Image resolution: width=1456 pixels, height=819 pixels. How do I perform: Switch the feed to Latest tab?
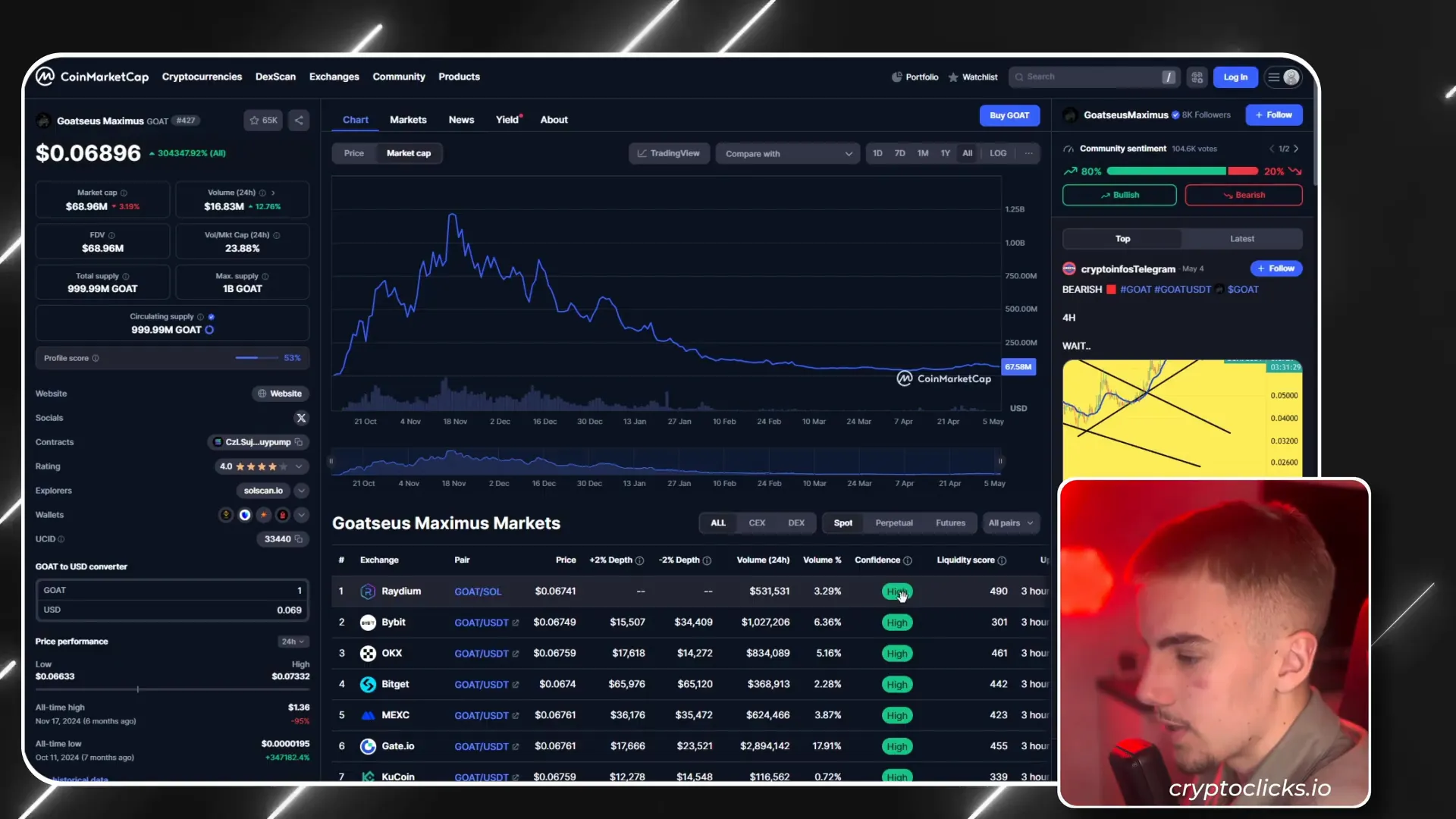coord(1242,239)
